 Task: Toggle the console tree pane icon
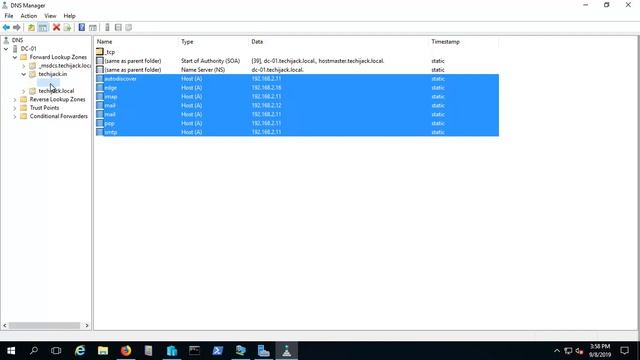[x=43, y=27]
